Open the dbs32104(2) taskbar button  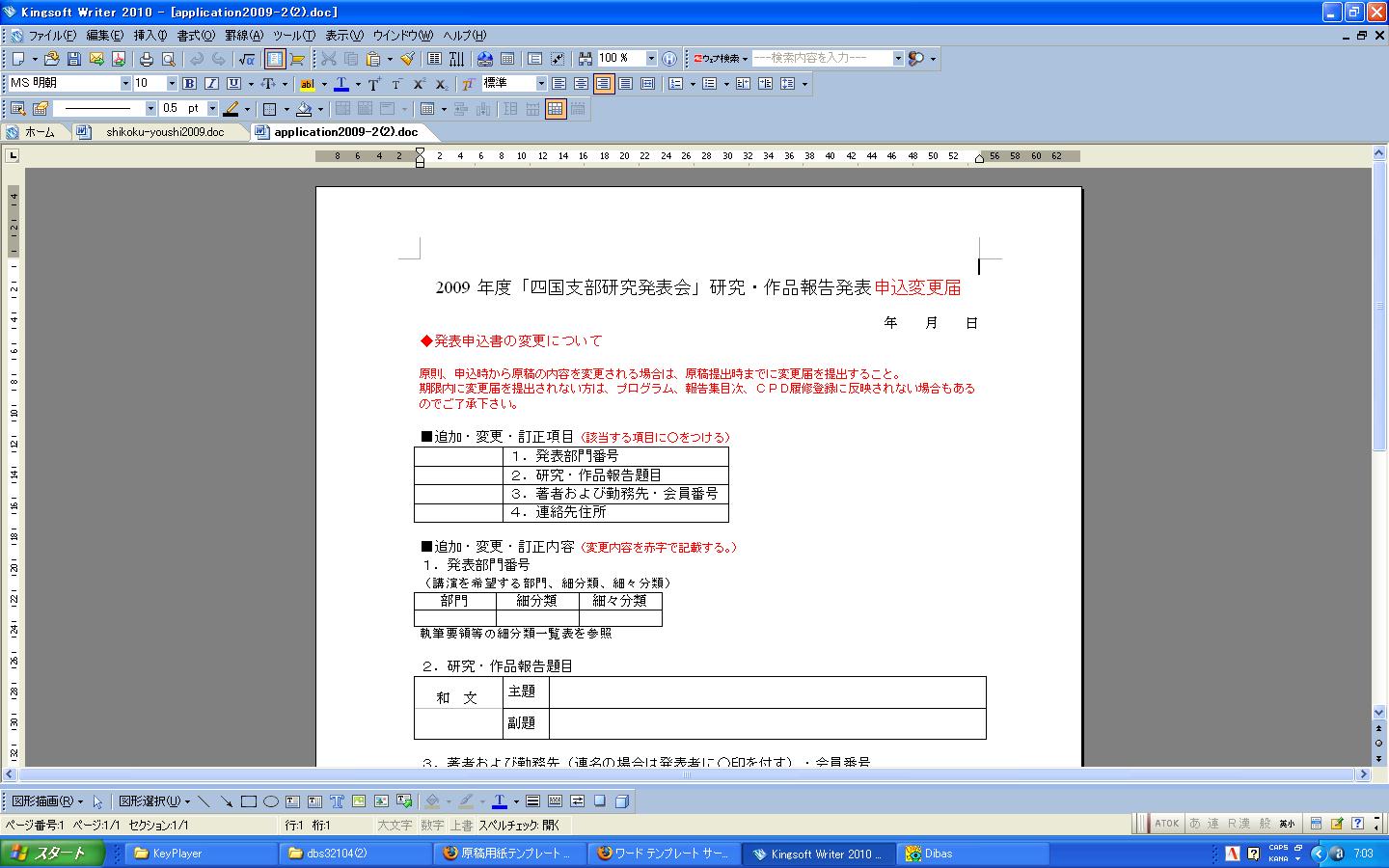356,854
